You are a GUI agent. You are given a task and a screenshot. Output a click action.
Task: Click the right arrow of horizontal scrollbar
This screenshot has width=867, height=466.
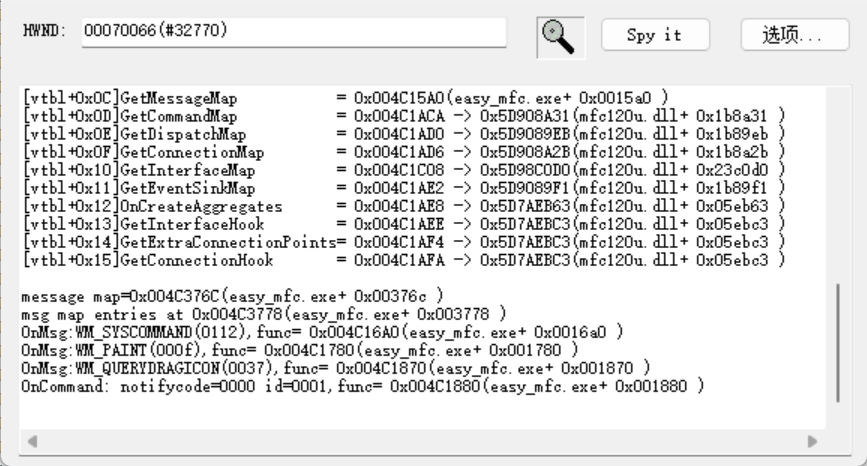click(x=812, y=441)
